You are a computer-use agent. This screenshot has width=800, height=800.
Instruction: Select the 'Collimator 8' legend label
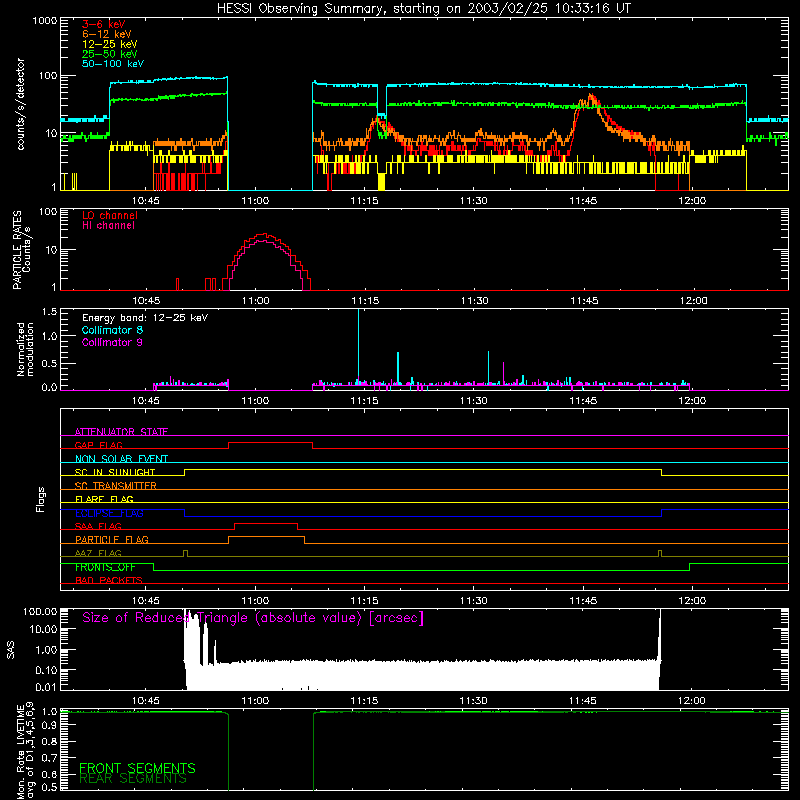(x=112, y=330)
